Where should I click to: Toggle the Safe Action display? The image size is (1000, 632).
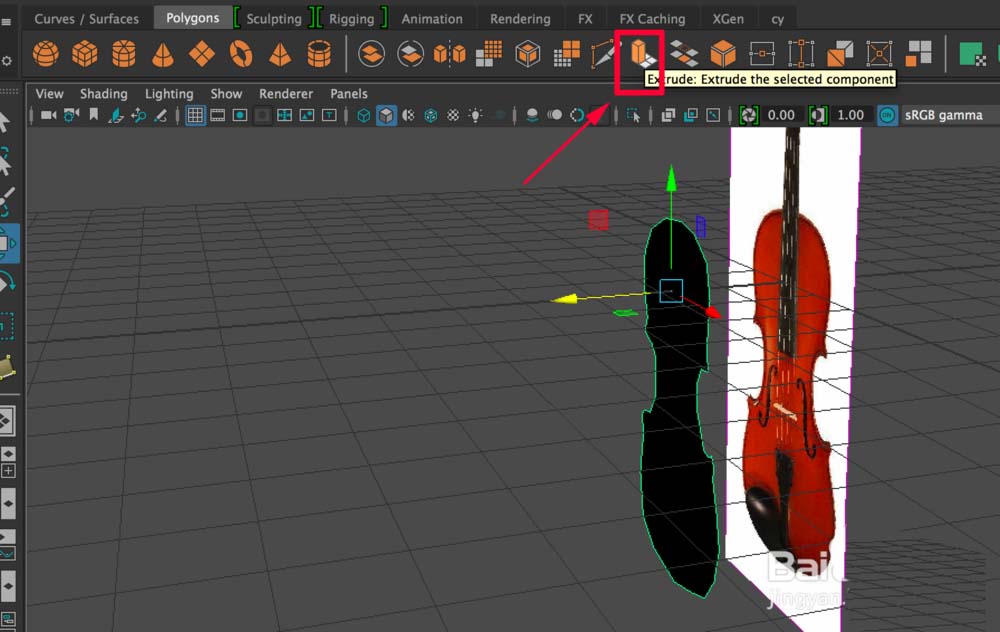307,115
